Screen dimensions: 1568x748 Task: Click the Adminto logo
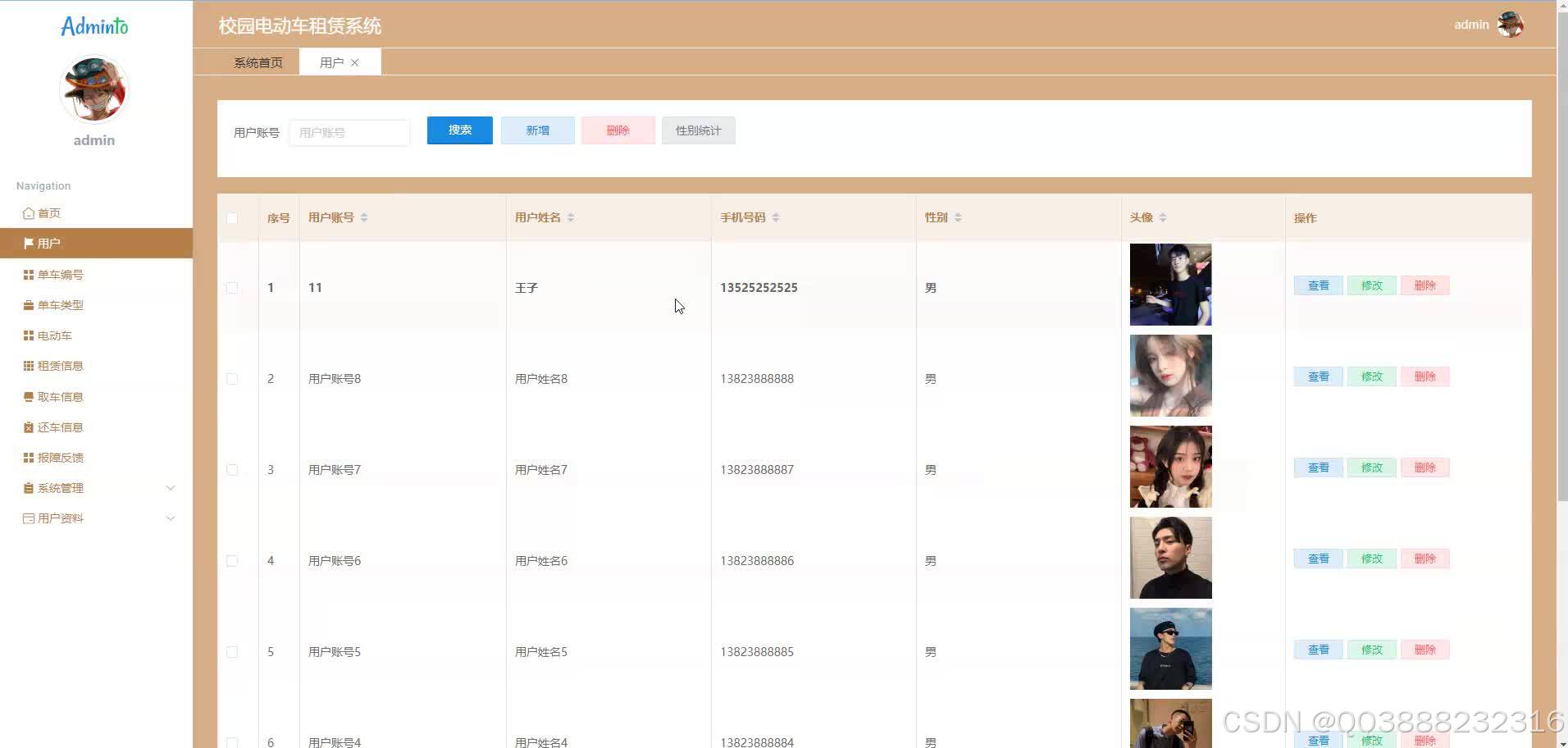click(94, 26)
